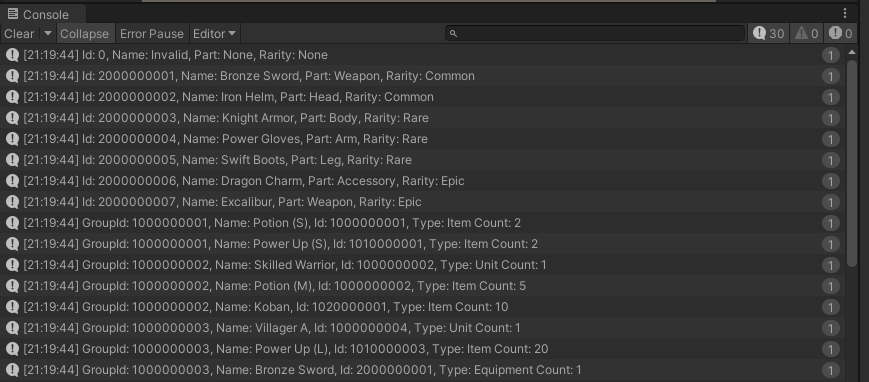The height and width of the screenshot is (382, 869).
Task: Open the Editor dropdown
Action: 214,34
